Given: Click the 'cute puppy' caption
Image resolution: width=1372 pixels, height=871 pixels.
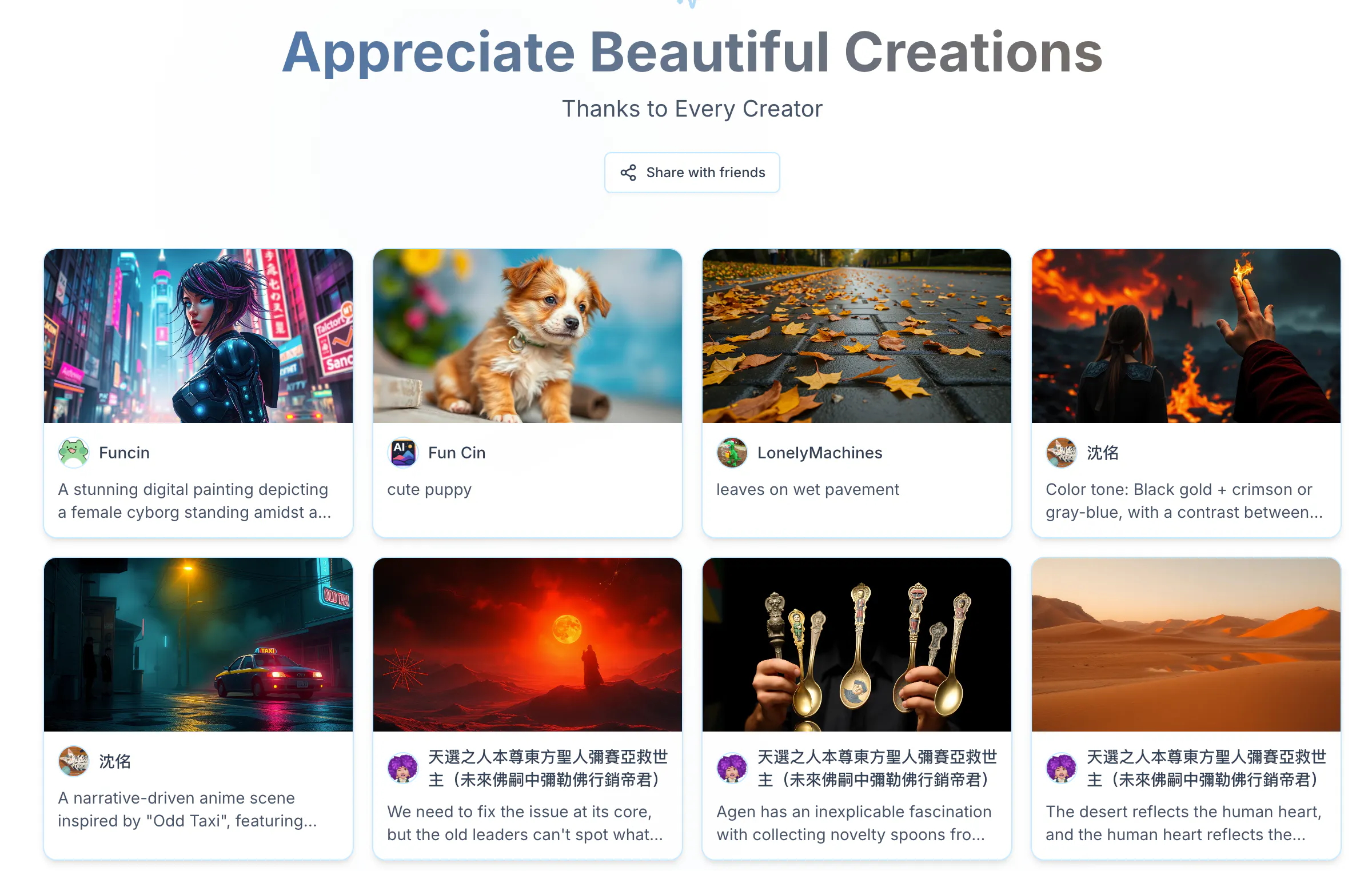Looking at the screenshot, I should pos(429,490).
